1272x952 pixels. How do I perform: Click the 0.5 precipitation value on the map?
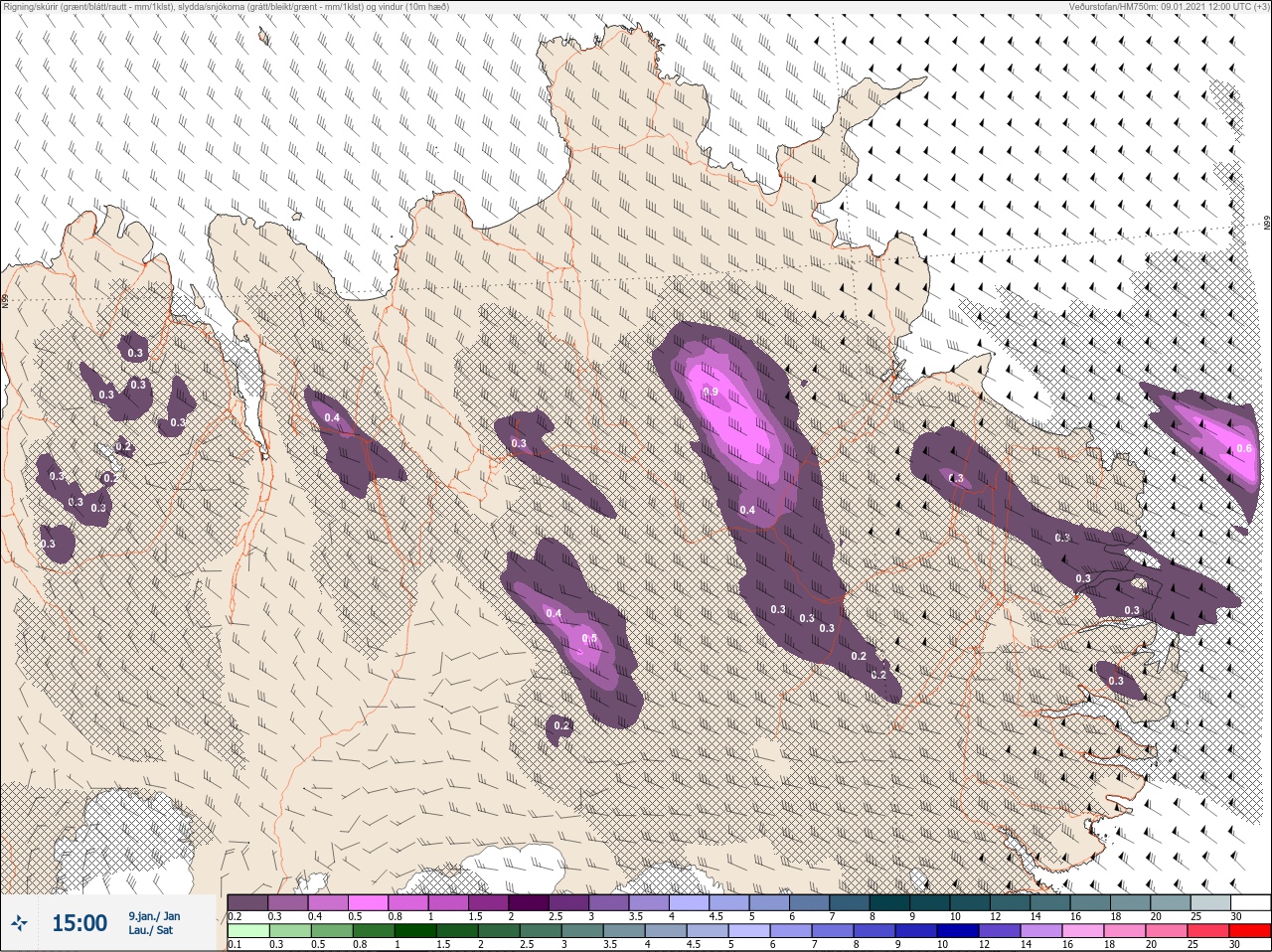point(588,638)
